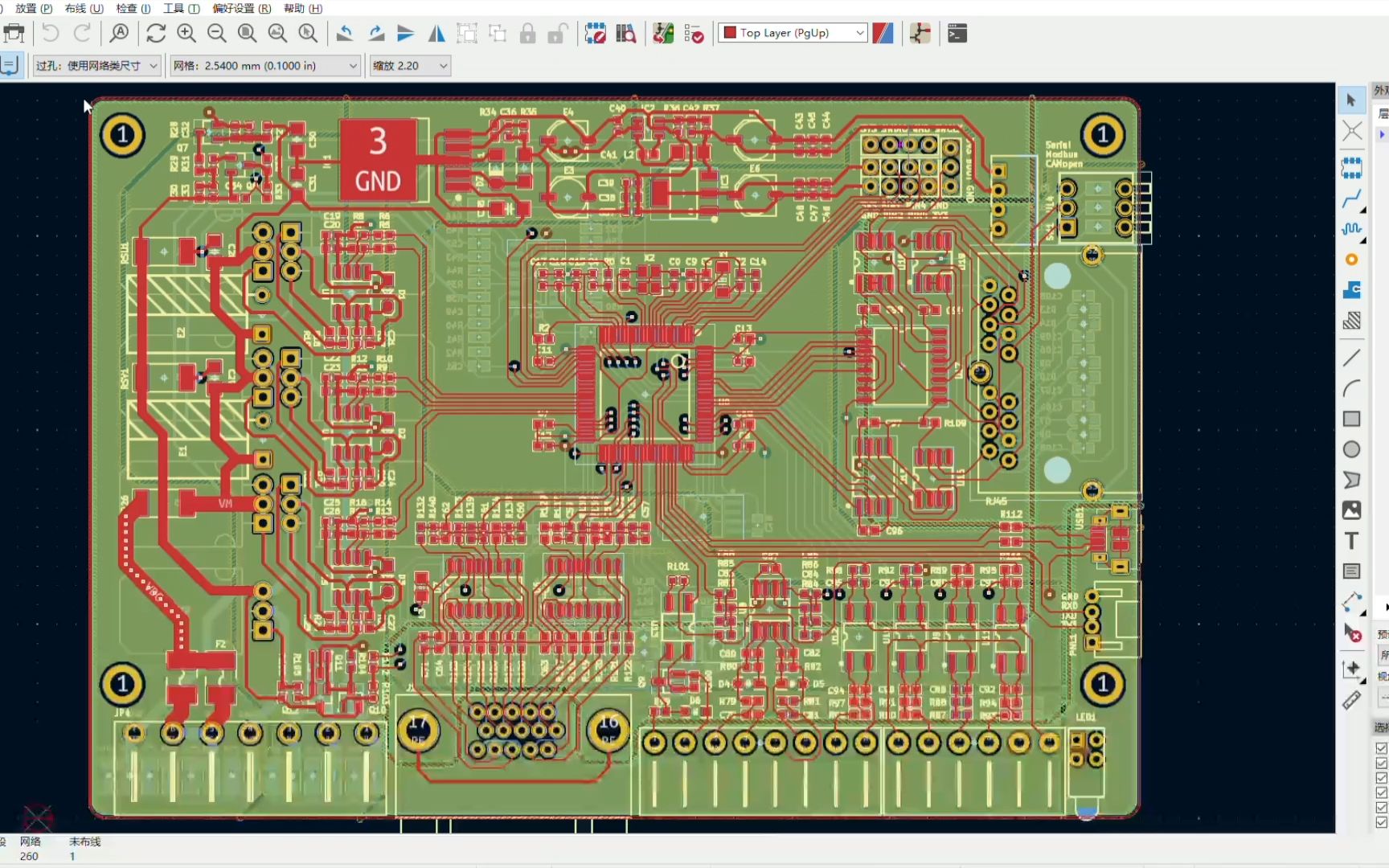Select the set origin tool
This screenshot has height=868, width=1389.
(1351, 669)
